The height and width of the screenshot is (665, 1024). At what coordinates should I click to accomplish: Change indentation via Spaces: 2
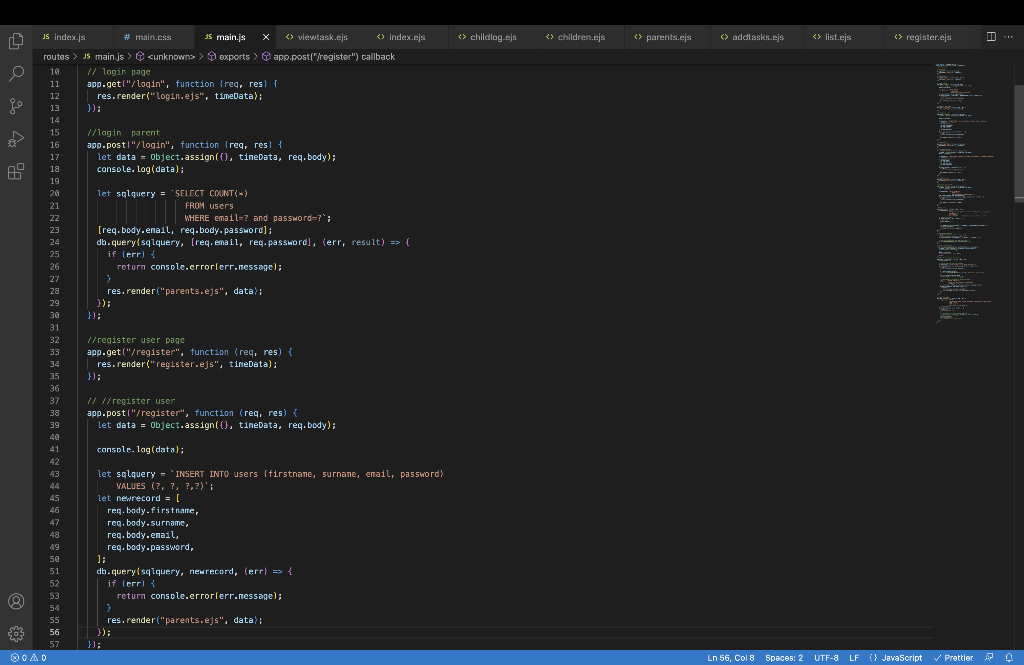783,658
